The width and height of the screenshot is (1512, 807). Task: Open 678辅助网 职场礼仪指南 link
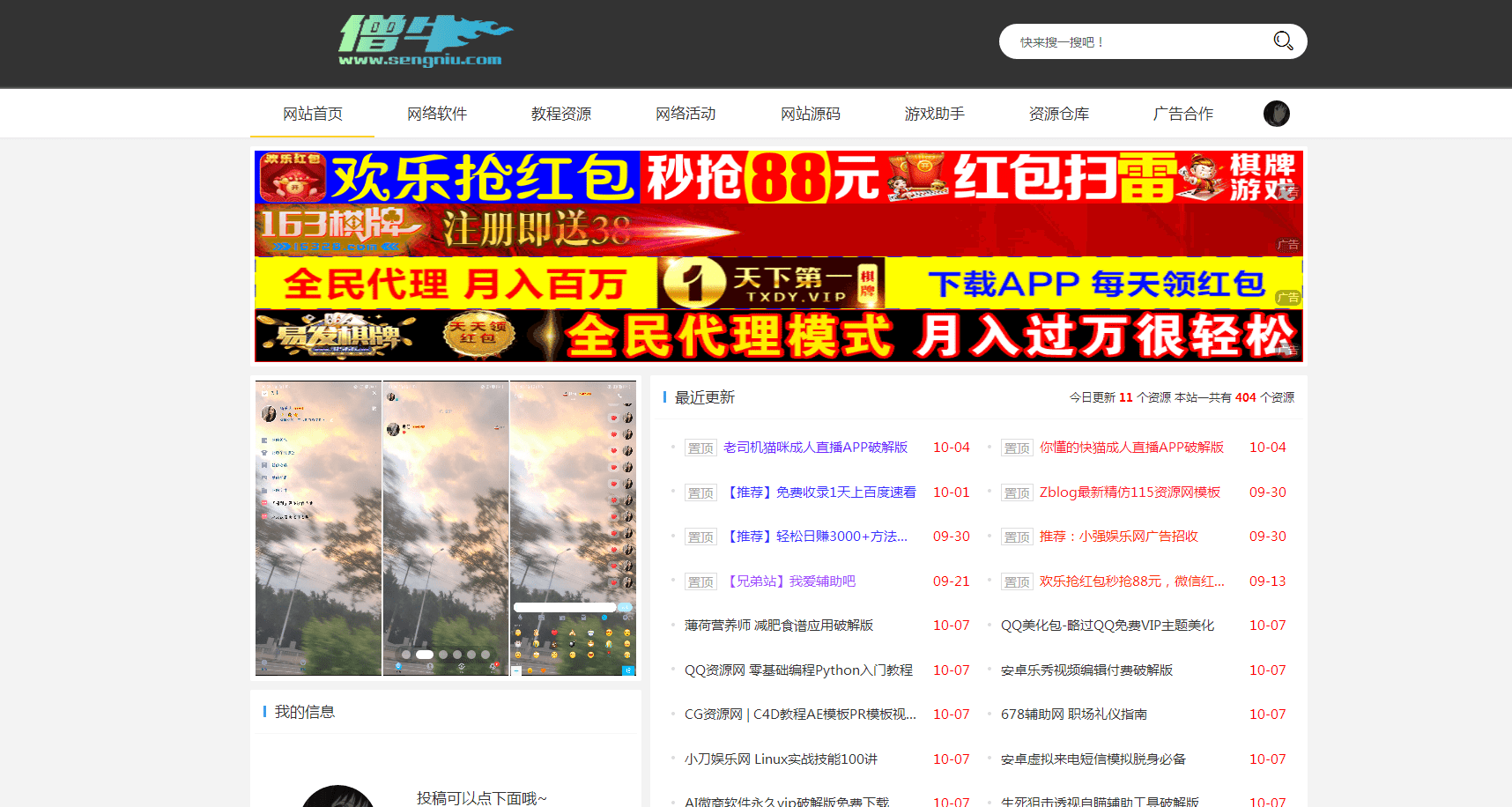pyautogui.click(x=1074, y=714)
